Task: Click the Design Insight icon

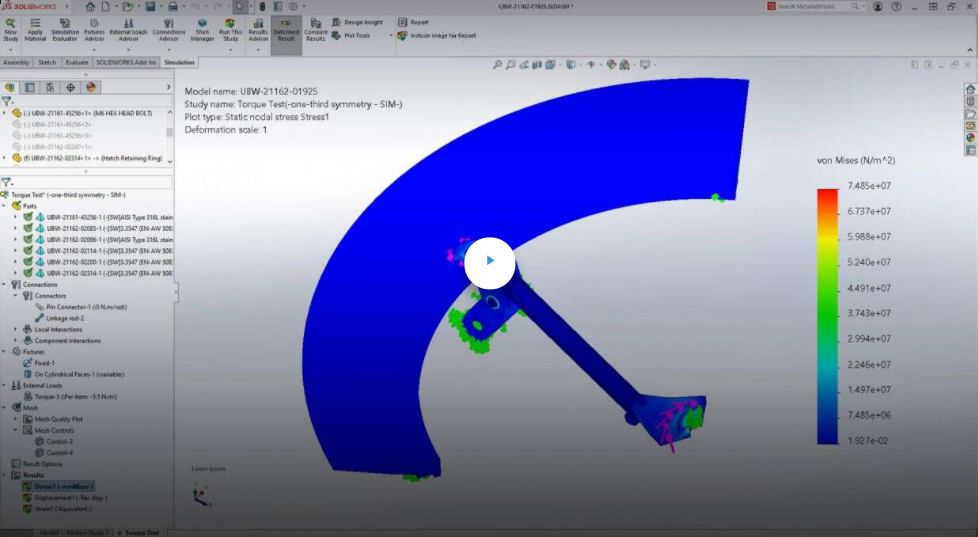Action: (362, 21)
